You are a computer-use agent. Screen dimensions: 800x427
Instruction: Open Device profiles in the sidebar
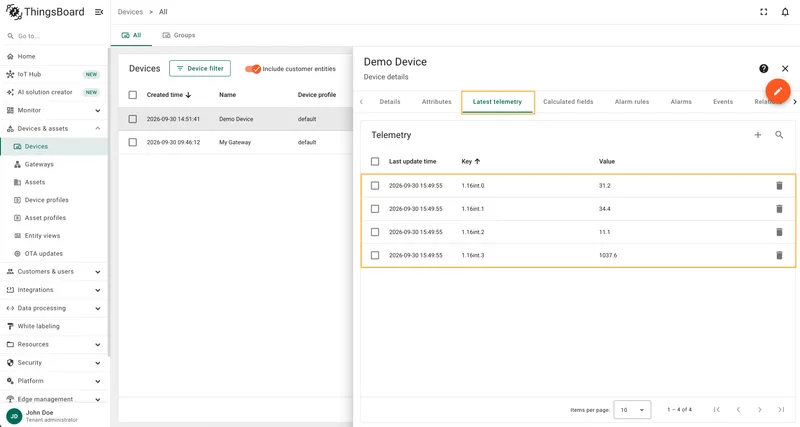coord(54,200)
